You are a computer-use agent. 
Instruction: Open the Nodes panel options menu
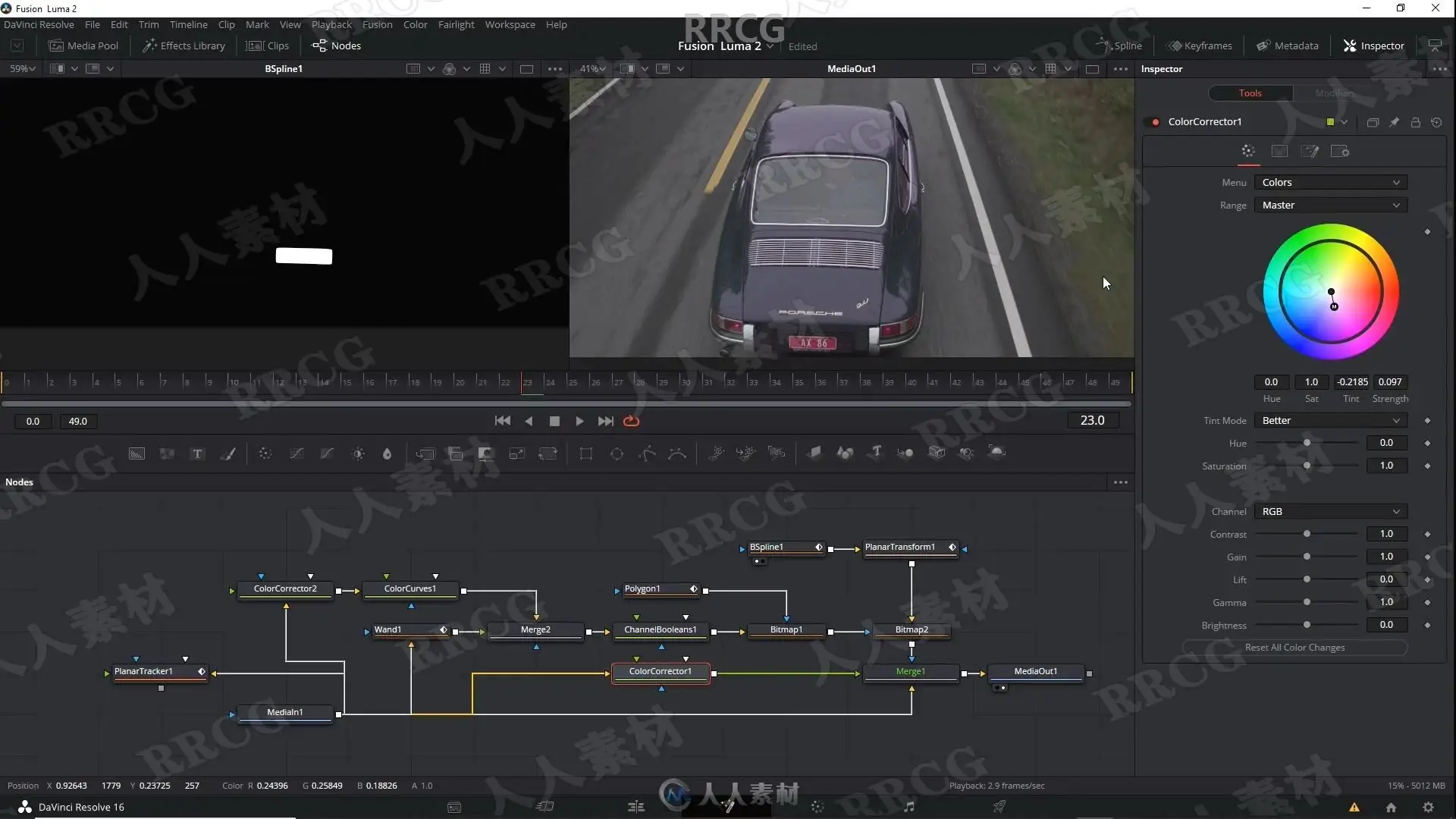pyautogui.click(x=1120, y=482)
